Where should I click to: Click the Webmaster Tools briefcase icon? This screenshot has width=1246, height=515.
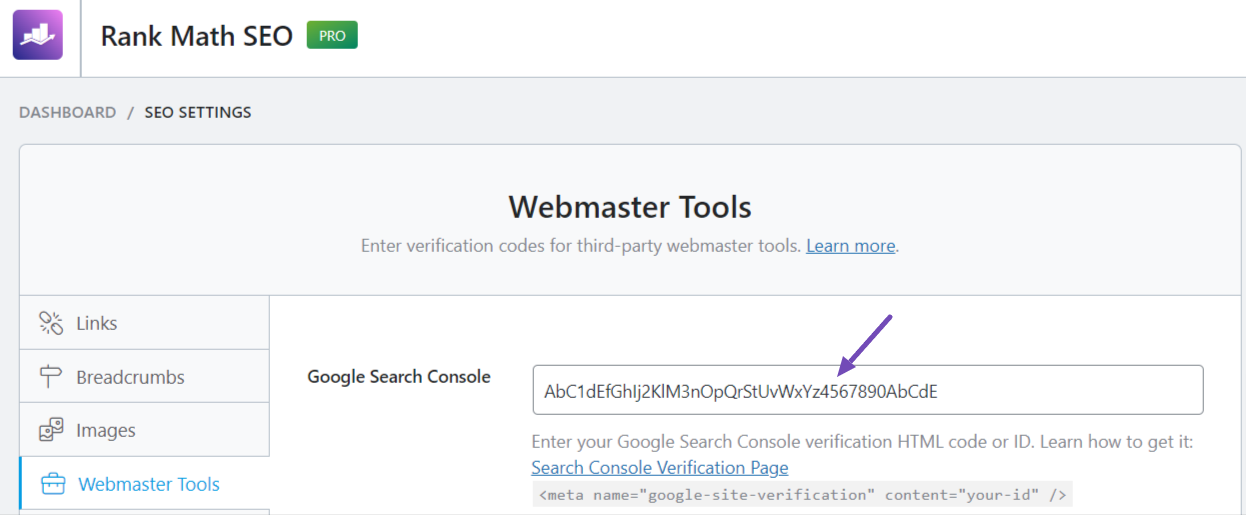[x=52, y=484]
